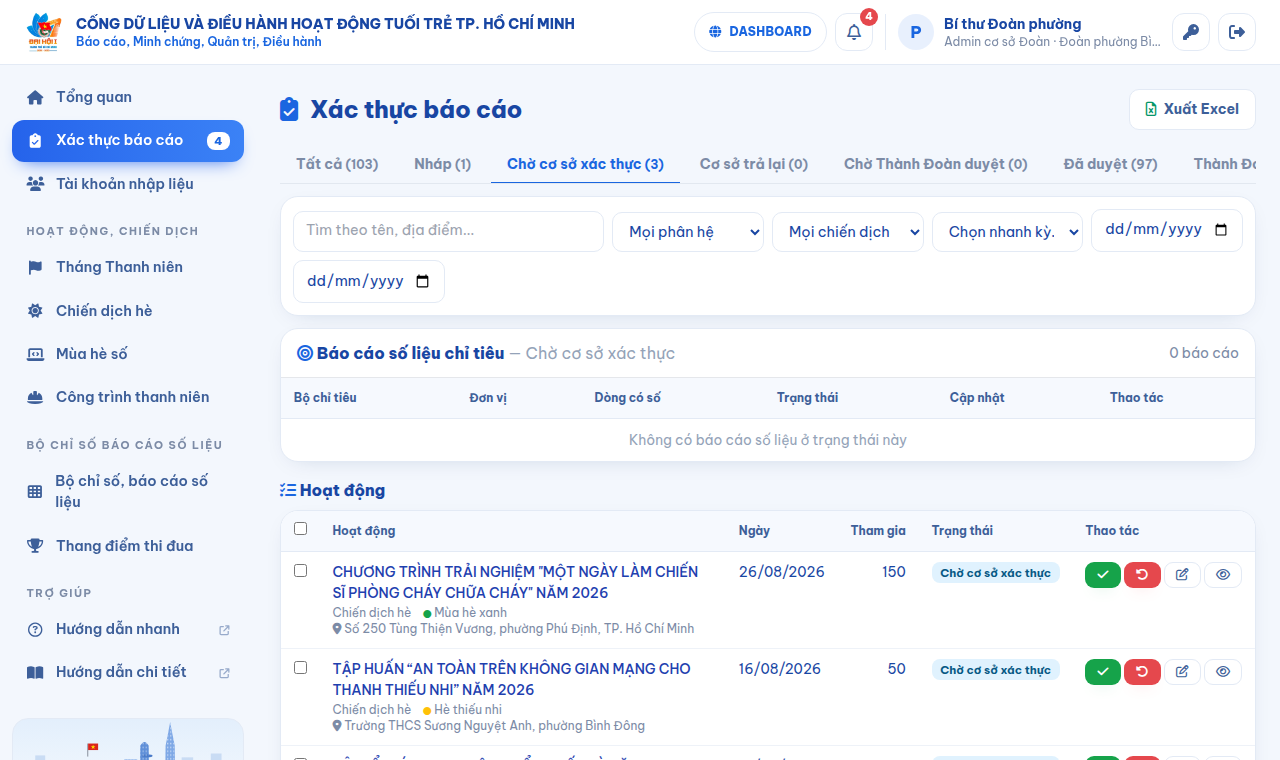Approve the 'MỘT NGÀY LÀM CHIẾN SĨ' activity
The height and width of the screenshot is (760, 1280).
[x=1103, y=574]
